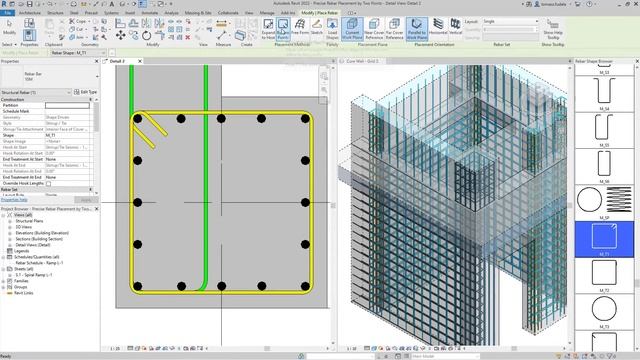
Task: Select the Align tool in Modify panel
Action: click(120, 23)
